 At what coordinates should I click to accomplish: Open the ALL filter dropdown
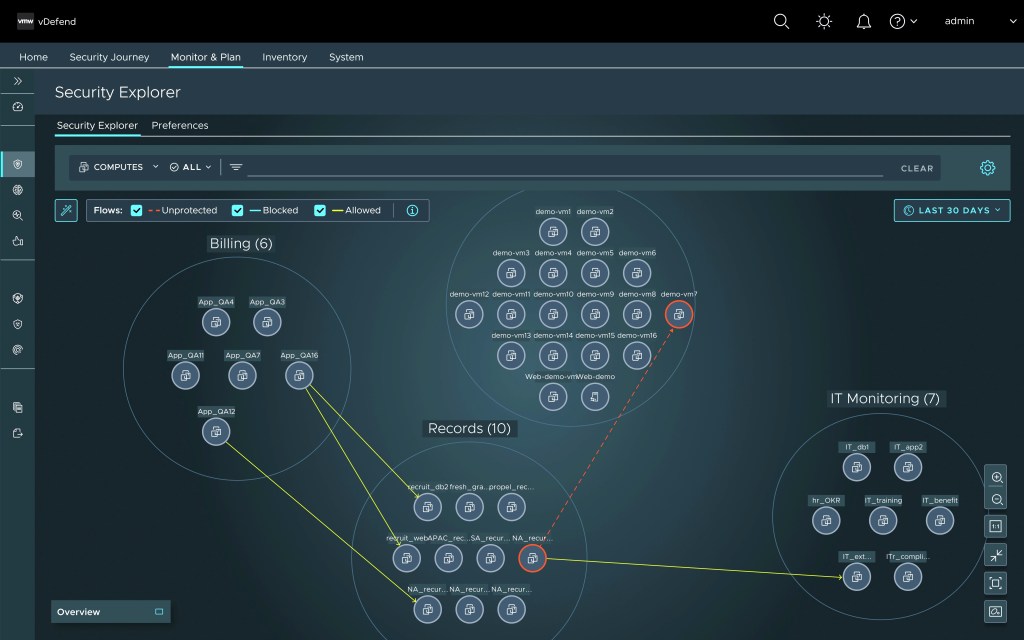click(x=190, y=167)
